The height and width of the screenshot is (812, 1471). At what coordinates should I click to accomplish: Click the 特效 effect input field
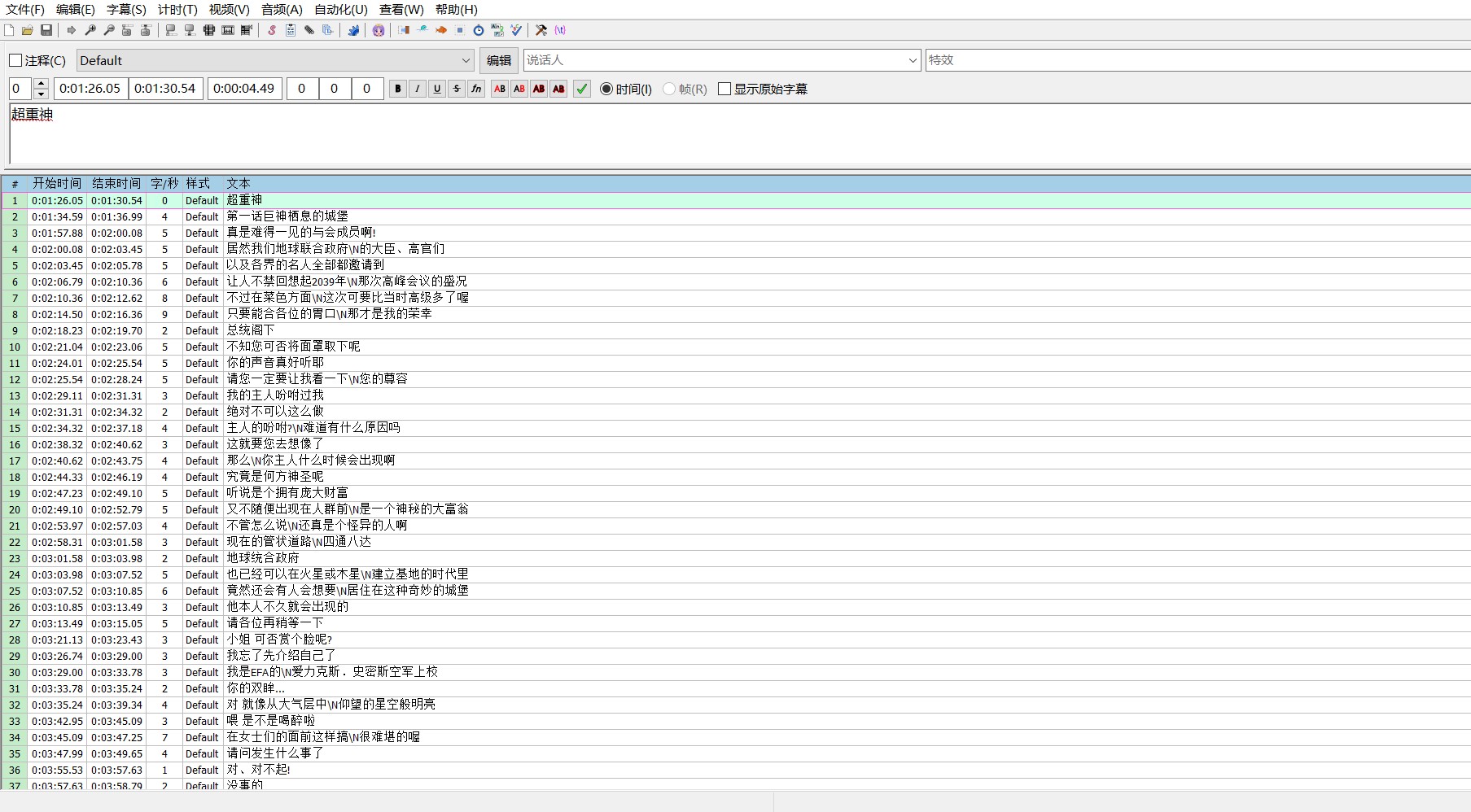tap(1198, 60)
